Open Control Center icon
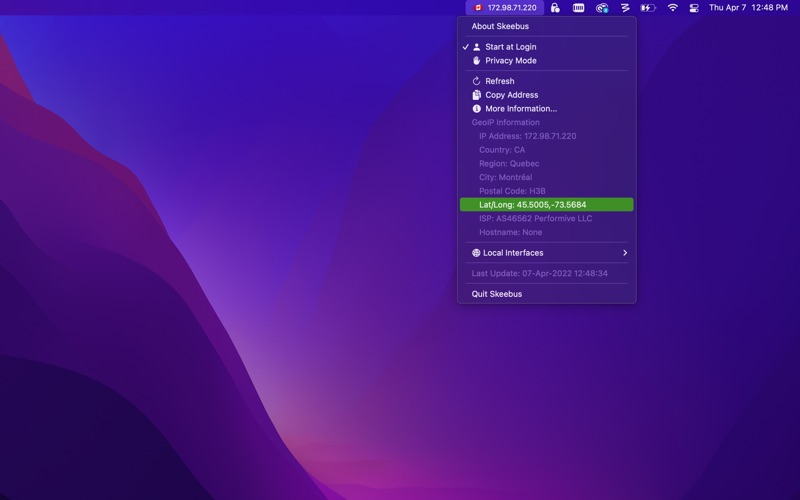The height and width of the screenshot is (500, 800). click(x=694, y=8)
